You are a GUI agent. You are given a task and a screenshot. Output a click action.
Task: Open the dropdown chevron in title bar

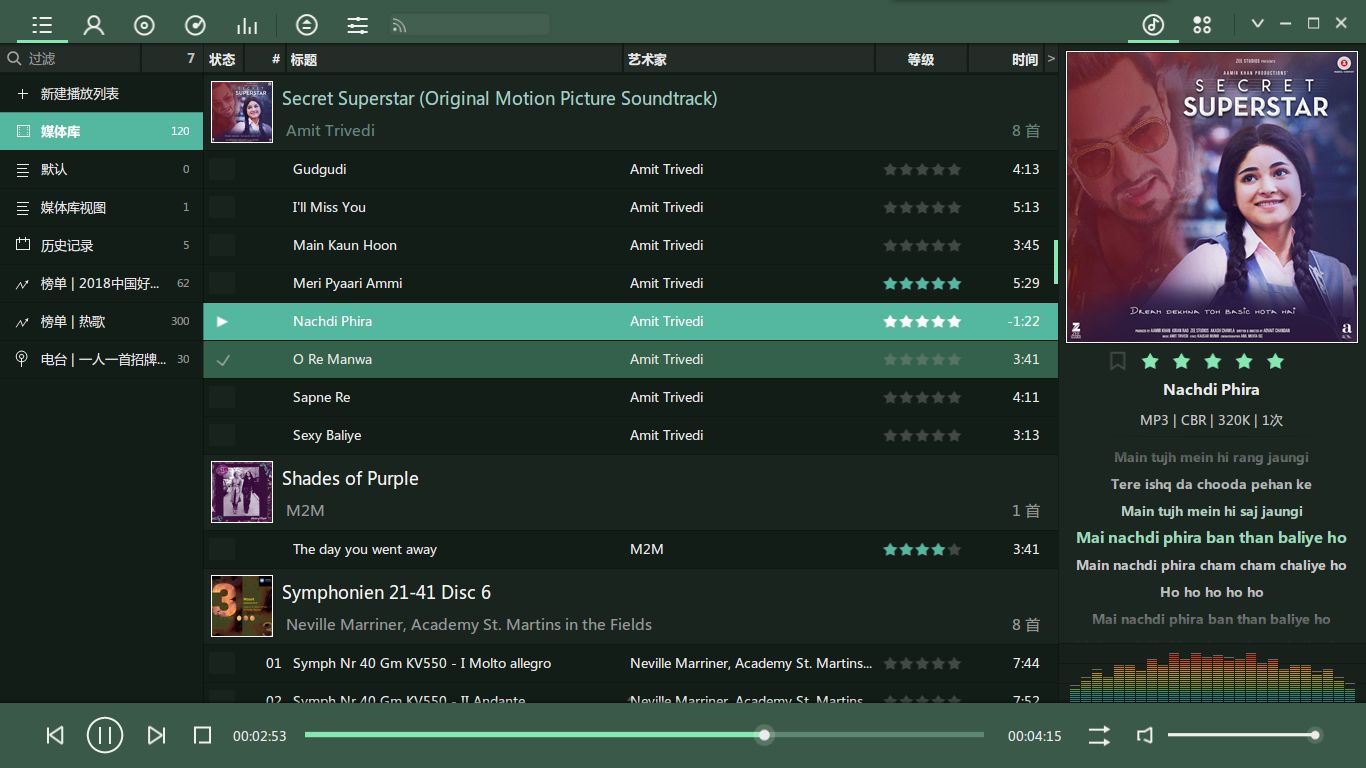[1258, 24]
